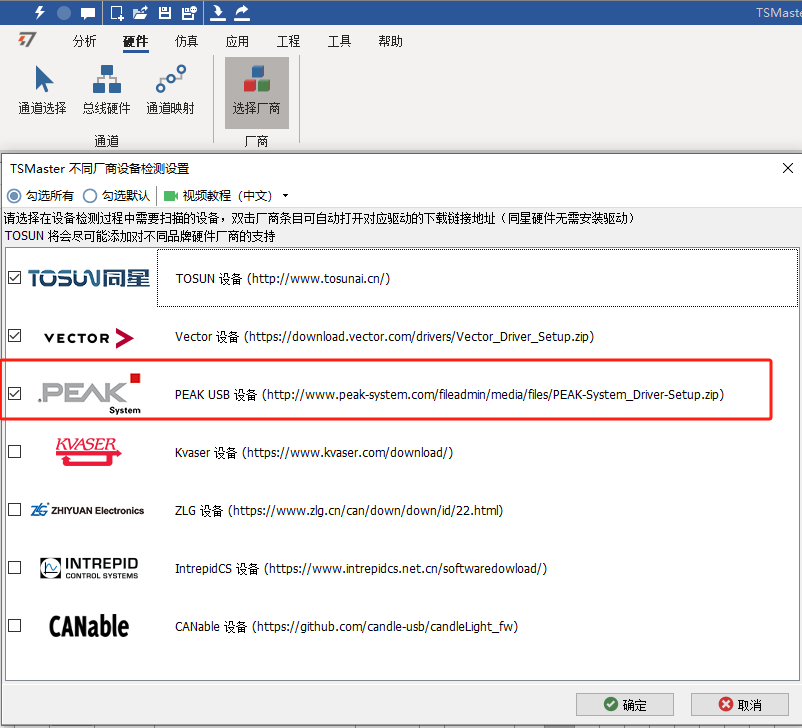Click the 取消 cancel button
The height and width of the screenshot is (728, 802).
point(740,704)
